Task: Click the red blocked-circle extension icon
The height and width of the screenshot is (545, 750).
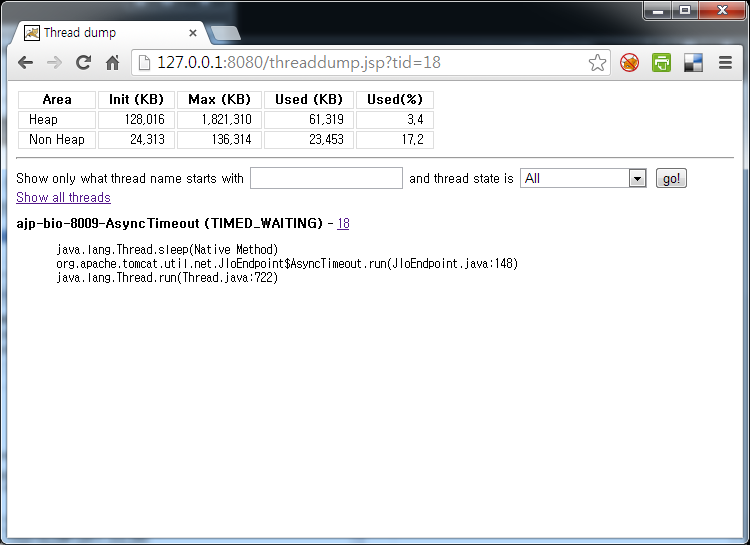Action: 629,63
